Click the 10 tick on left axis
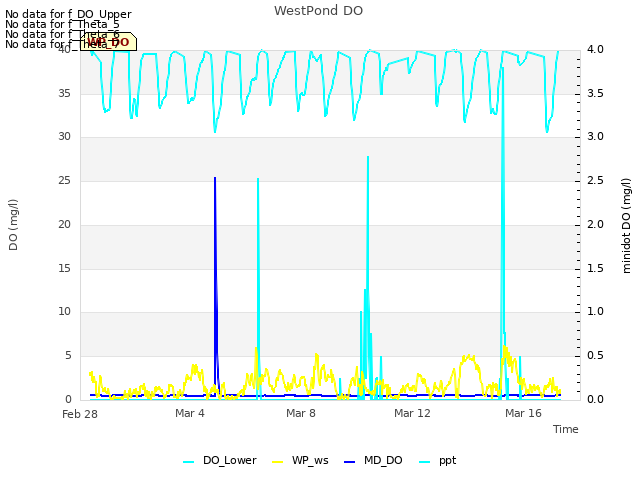 tap(64, 312)
